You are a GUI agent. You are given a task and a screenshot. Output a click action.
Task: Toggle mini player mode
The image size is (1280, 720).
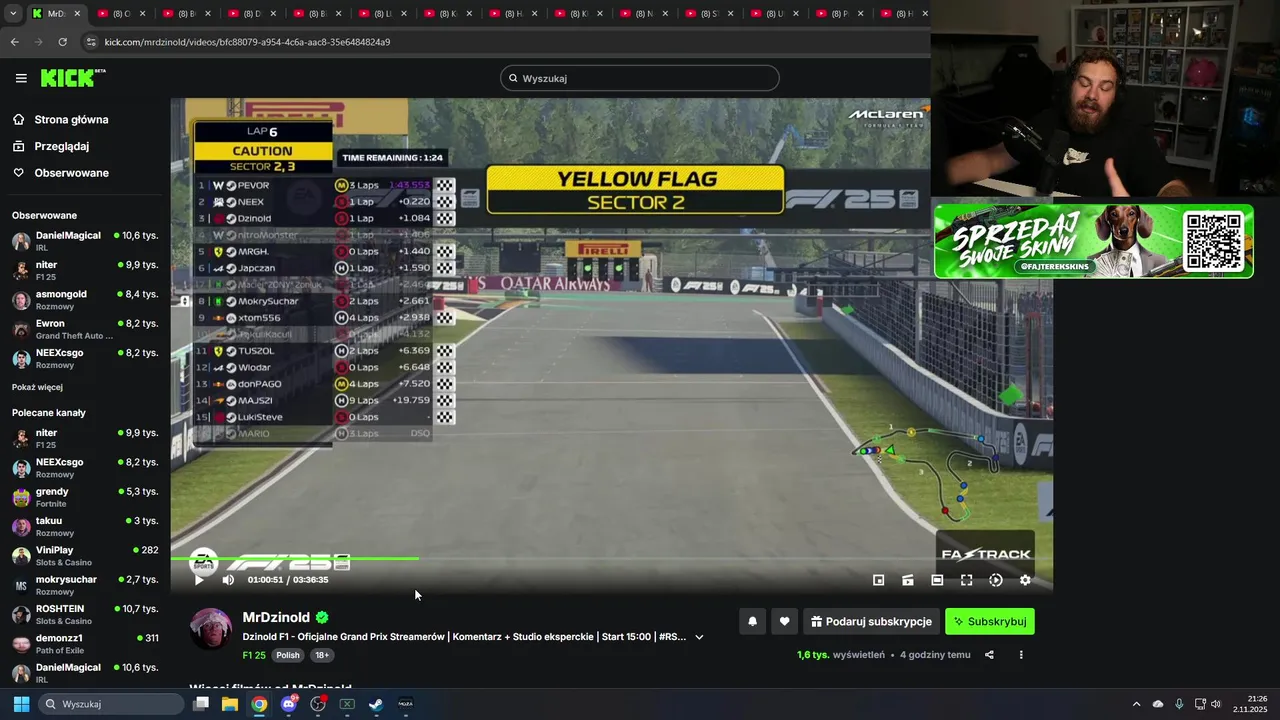click(x=879, y=580)
